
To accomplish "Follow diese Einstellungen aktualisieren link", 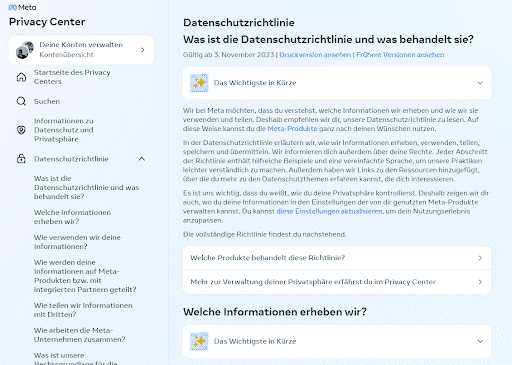I will tap(329, 211).
